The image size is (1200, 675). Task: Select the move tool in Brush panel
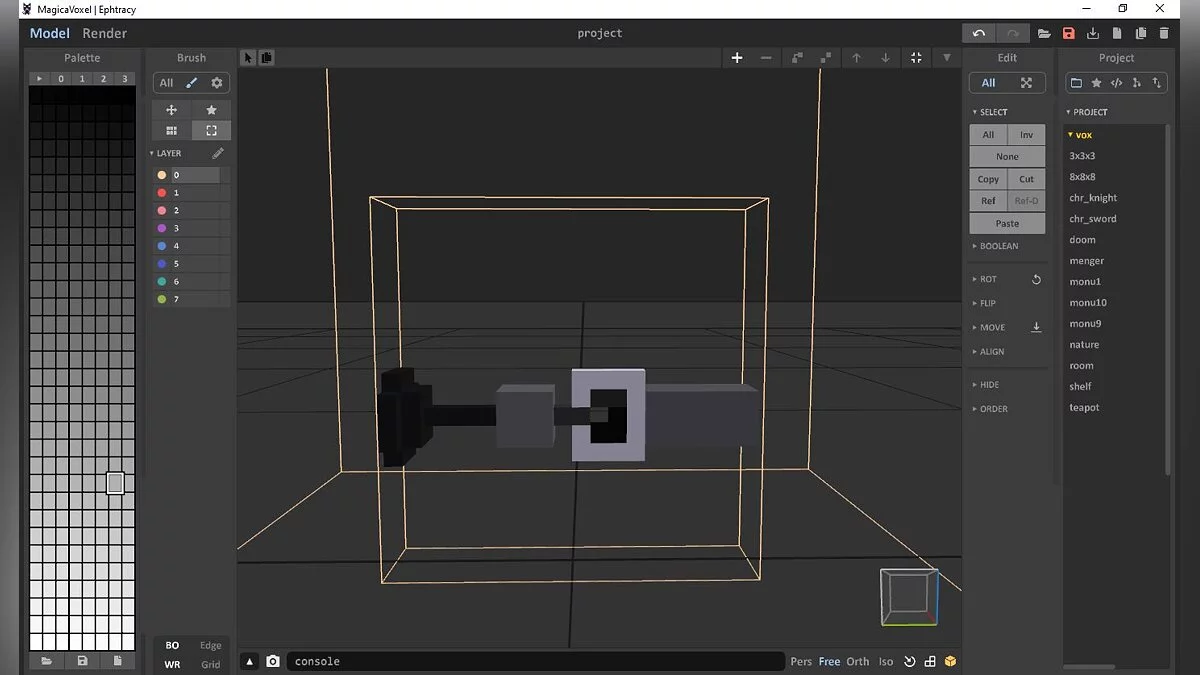[171, 110]
